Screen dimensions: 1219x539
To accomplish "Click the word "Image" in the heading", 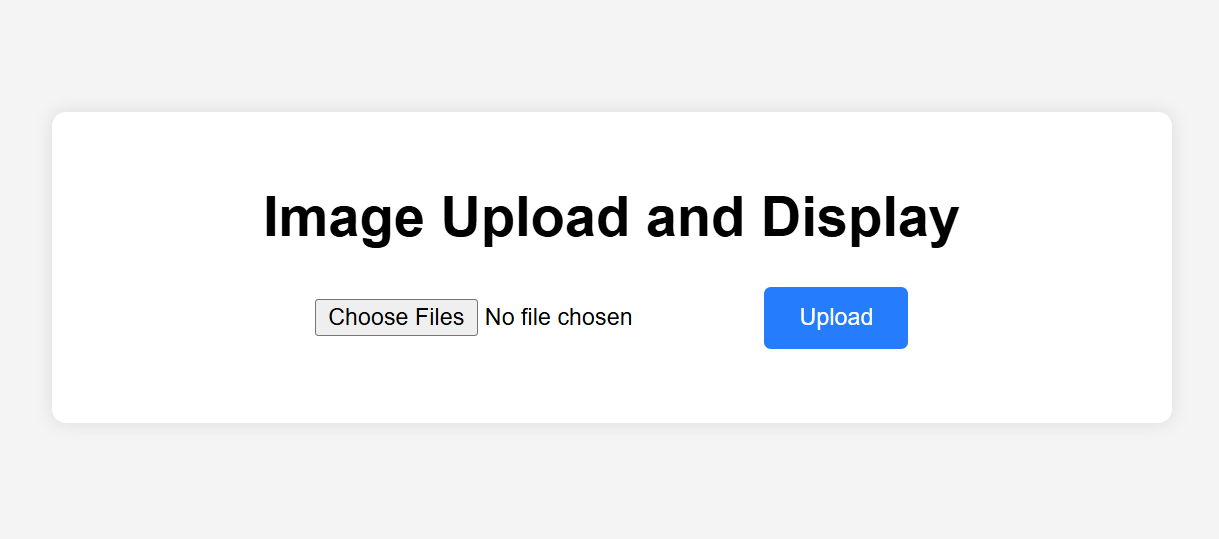I will click(343, 216).
